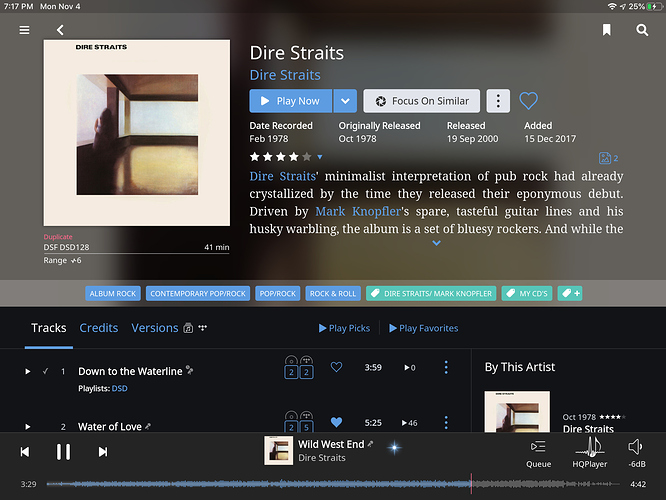Image resolution: width=666 pixels, height=500 pixels.
Task: Go back with the left arrow
Action: (60, 30)
